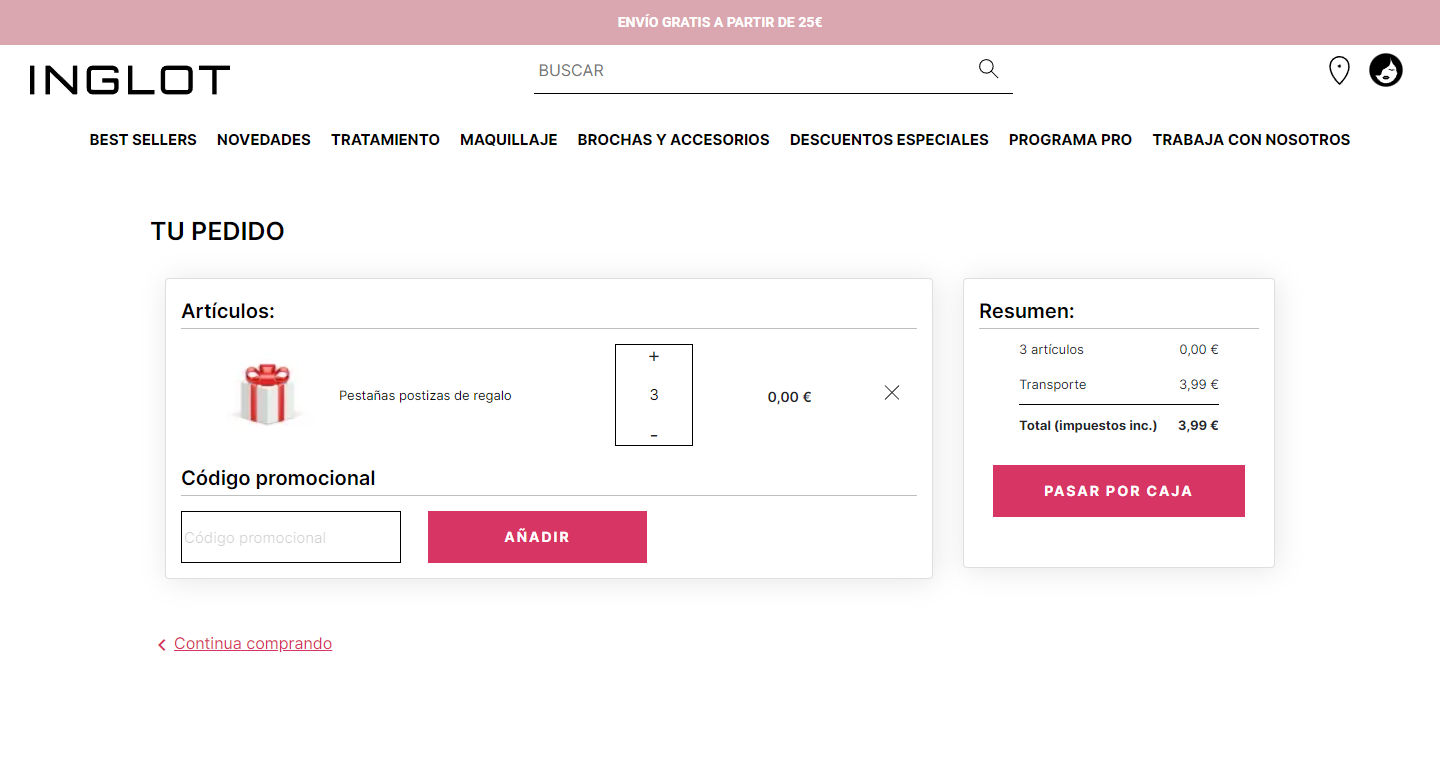1440x757 pixels.
Task: Click the INGLOT logo
Action: point(130,80)
